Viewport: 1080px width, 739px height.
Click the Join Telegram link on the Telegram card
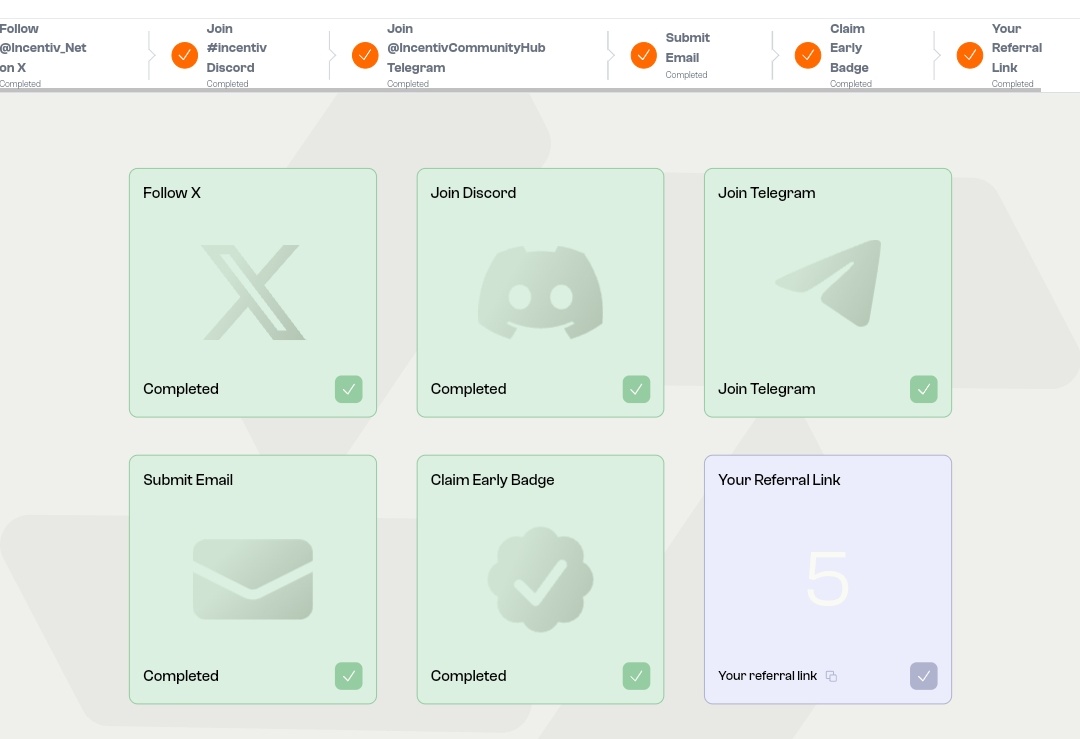pos(766,389)
